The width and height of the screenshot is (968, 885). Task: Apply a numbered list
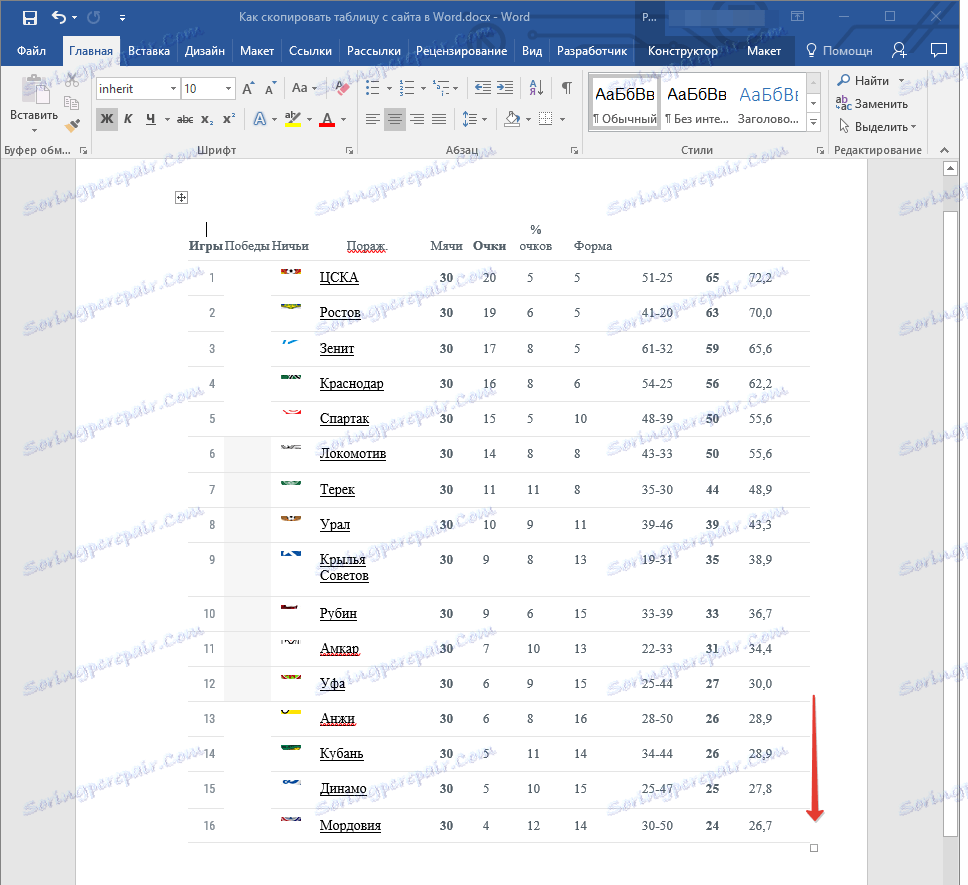coord(406,88)
